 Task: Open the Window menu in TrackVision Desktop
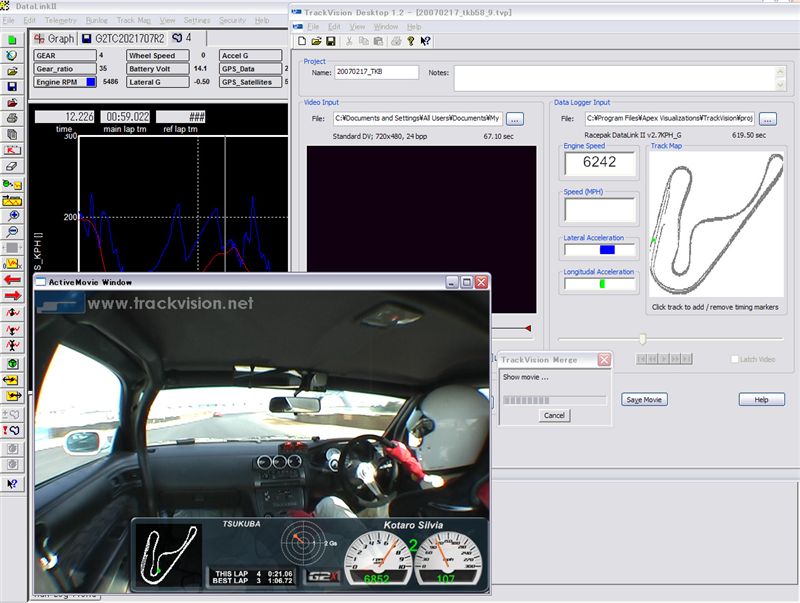point(386,27)
